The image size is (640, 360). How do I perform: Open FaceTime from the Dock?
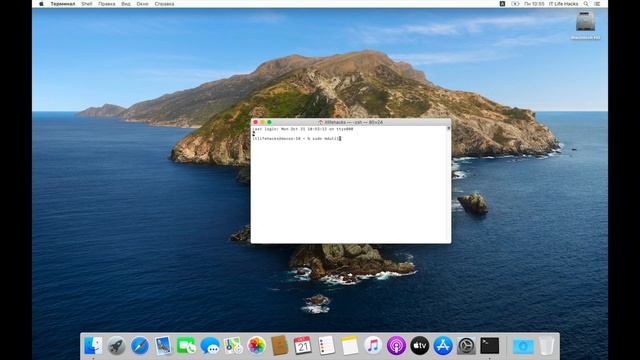[x=186, y=346]
